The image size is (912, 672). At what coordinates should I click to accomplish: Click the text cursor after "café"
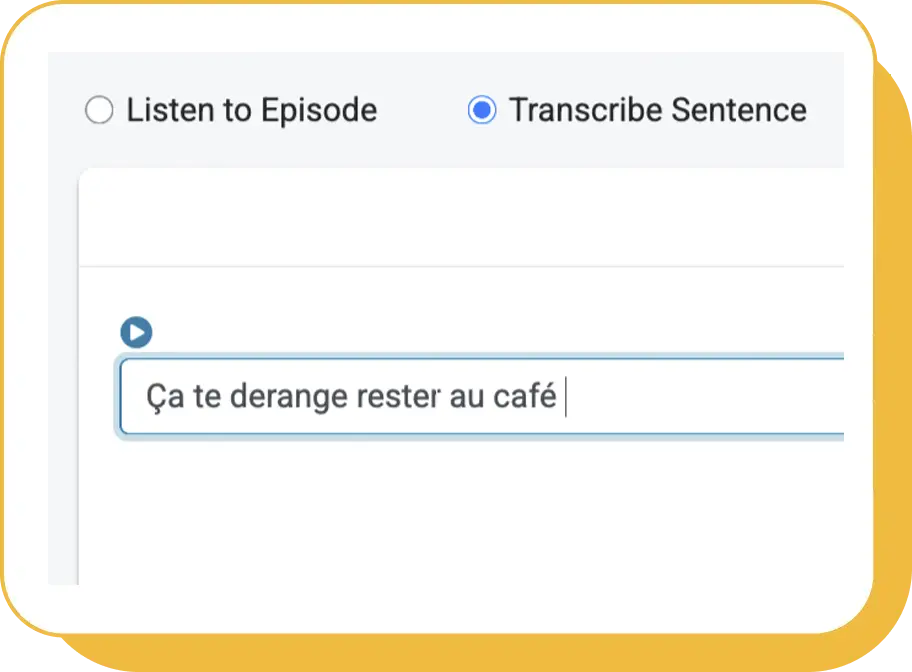pos(566,397)
